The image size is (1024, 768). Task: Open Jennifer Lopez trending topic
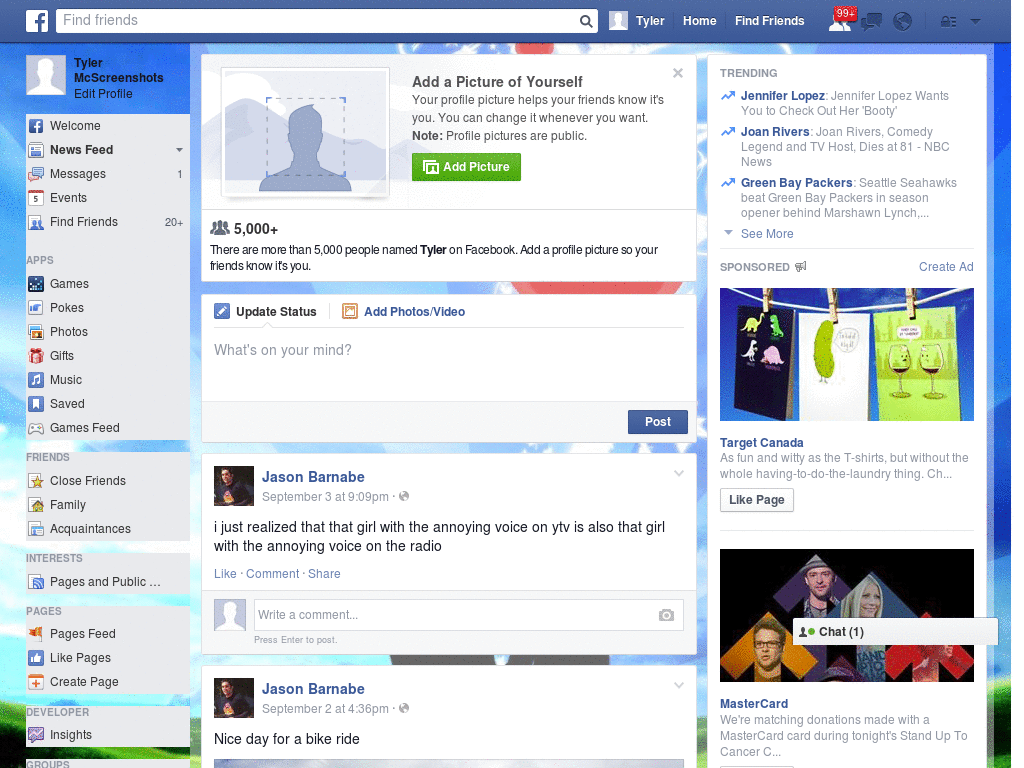782,96
